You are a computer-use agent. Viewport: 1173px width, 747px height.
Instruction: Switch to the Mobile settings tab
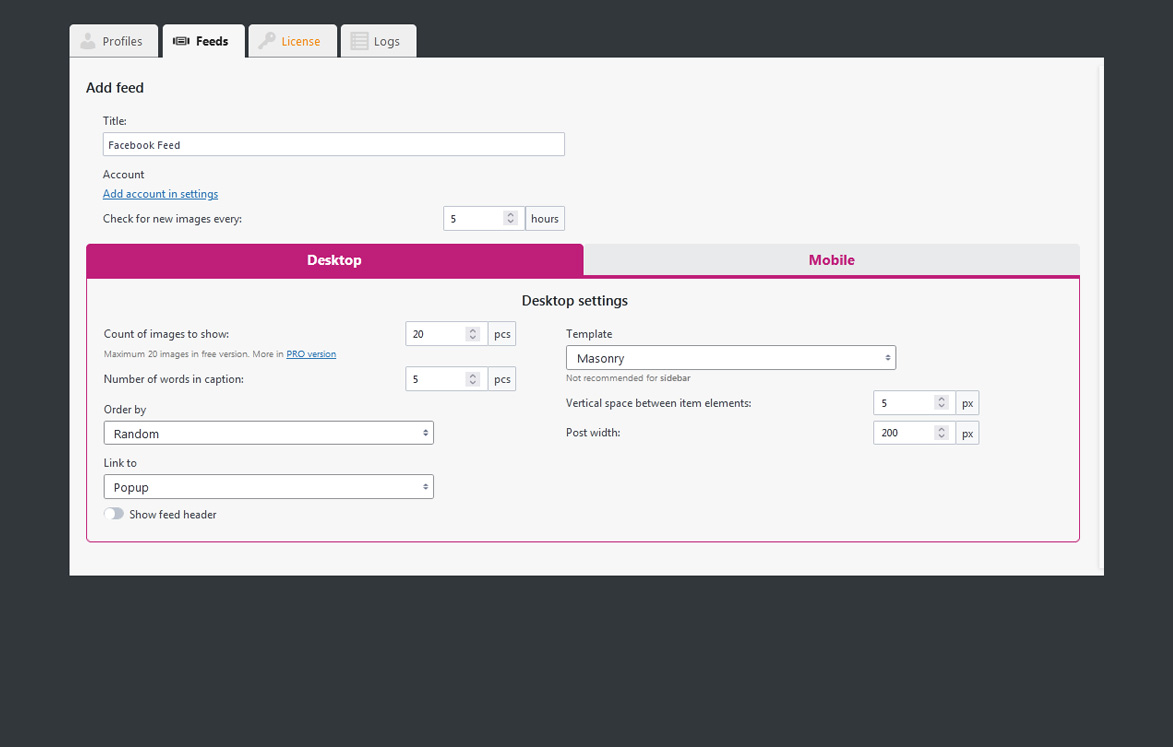[831, 260]
